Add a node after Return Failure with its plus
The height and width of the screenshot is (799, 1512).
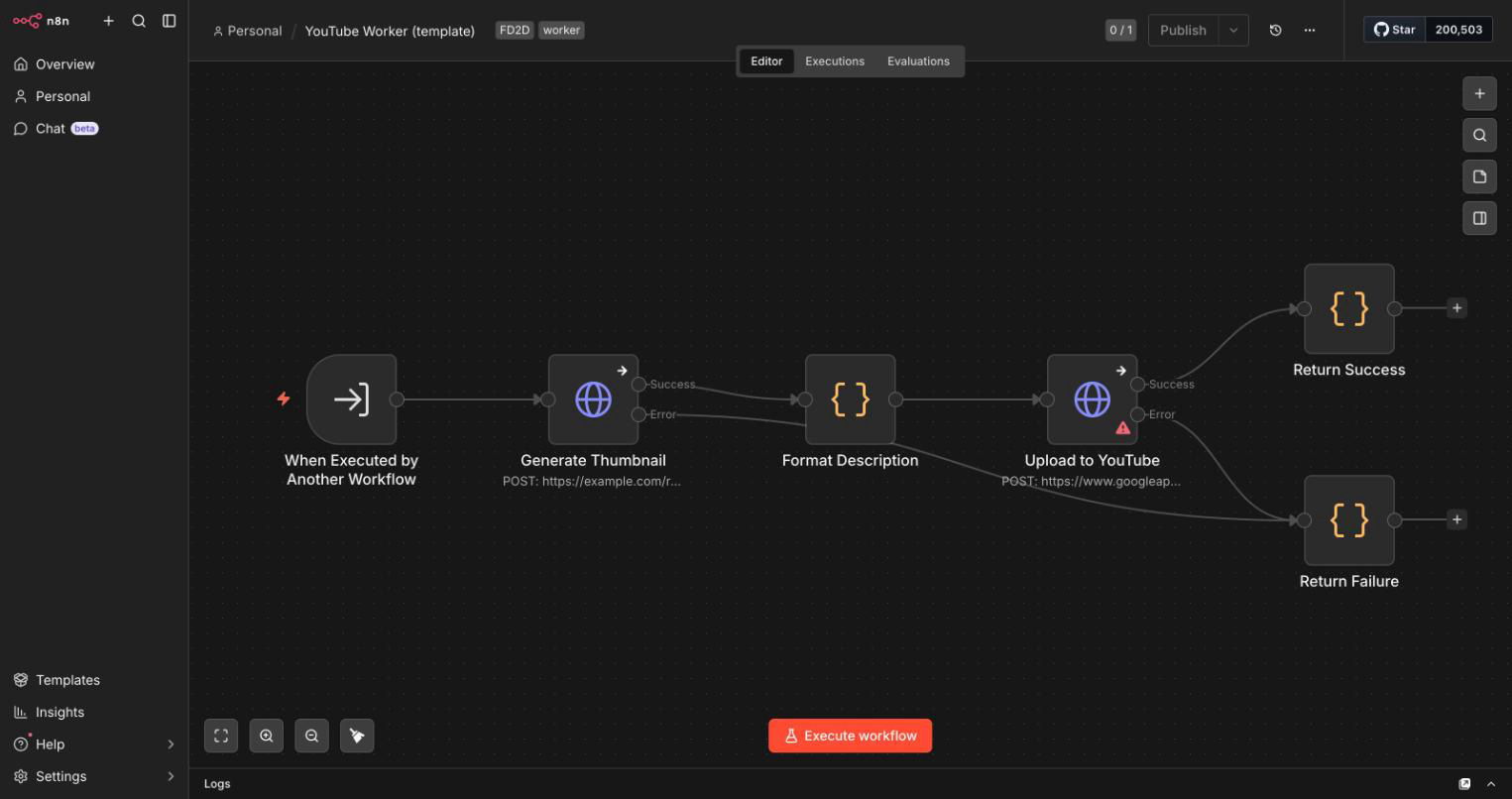(1456, 519)
